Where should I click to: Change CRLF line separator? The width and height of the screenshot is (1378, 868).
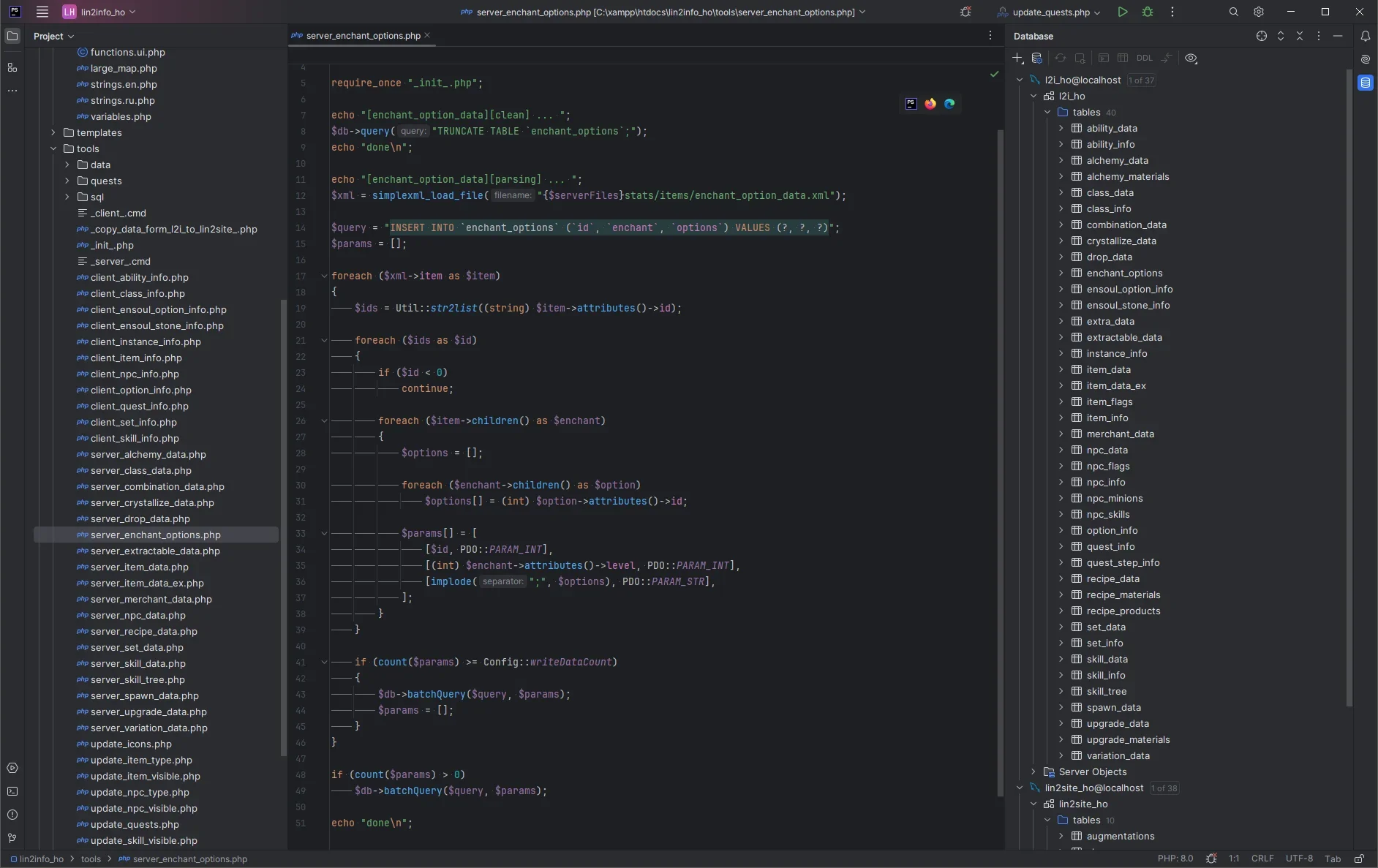[x=1262, y=858]
